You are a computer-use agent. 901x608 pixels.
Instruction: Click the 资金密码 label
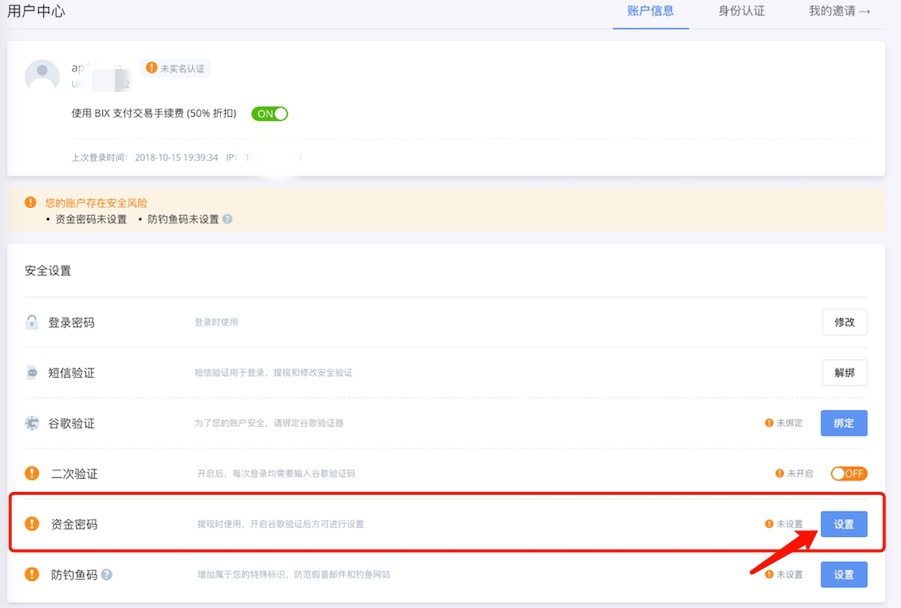pyautogui.click(x=74, y=524)
